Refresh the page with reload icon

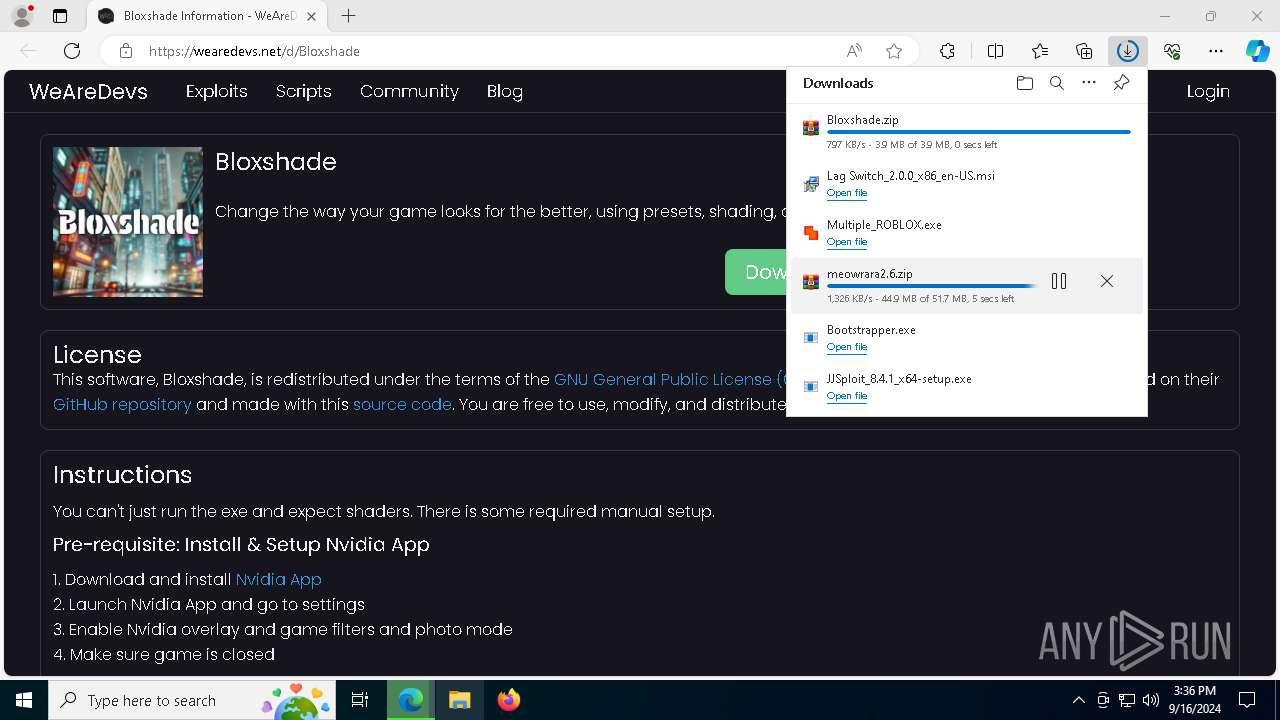[72, 51]
